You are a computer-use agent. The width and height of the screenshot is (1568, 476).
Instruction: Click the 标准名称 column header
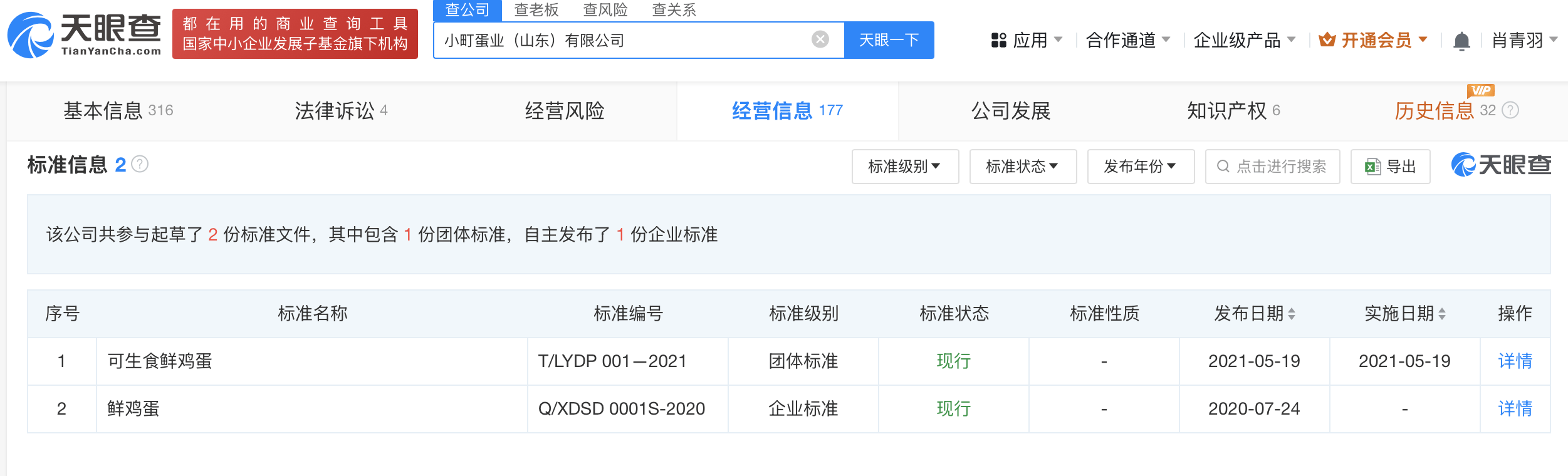[x=313, y=314]
